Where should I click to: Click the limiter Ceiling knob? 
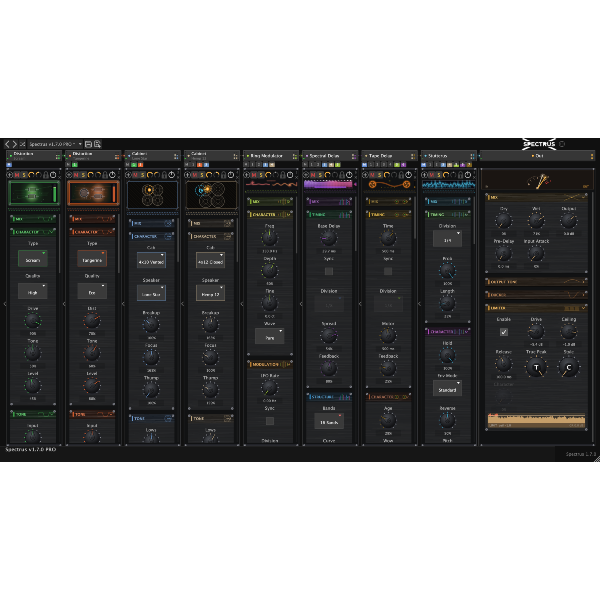tap(569, 331)
